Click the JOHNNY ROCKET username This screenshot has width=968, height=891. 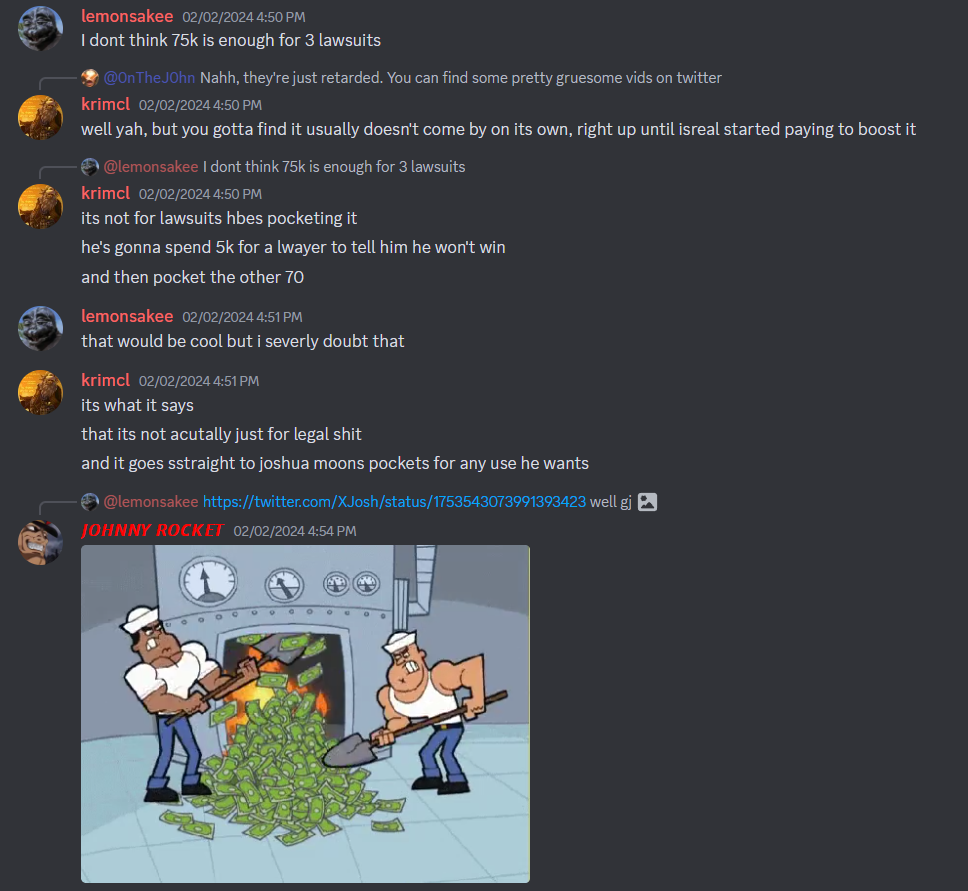pyautogui.click(x=152, y=530)
